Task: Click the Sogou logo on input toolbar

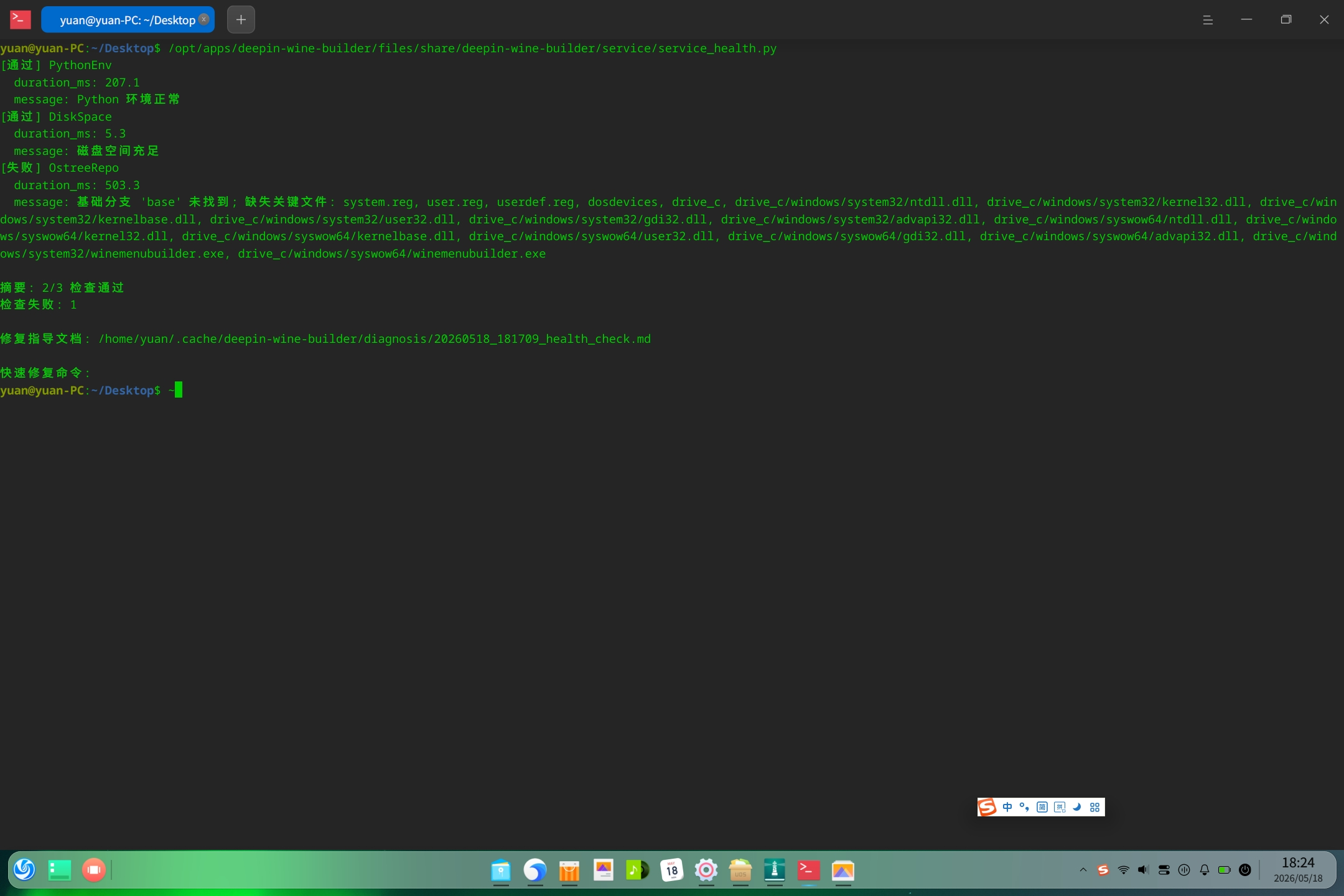Action: [987, 807]
